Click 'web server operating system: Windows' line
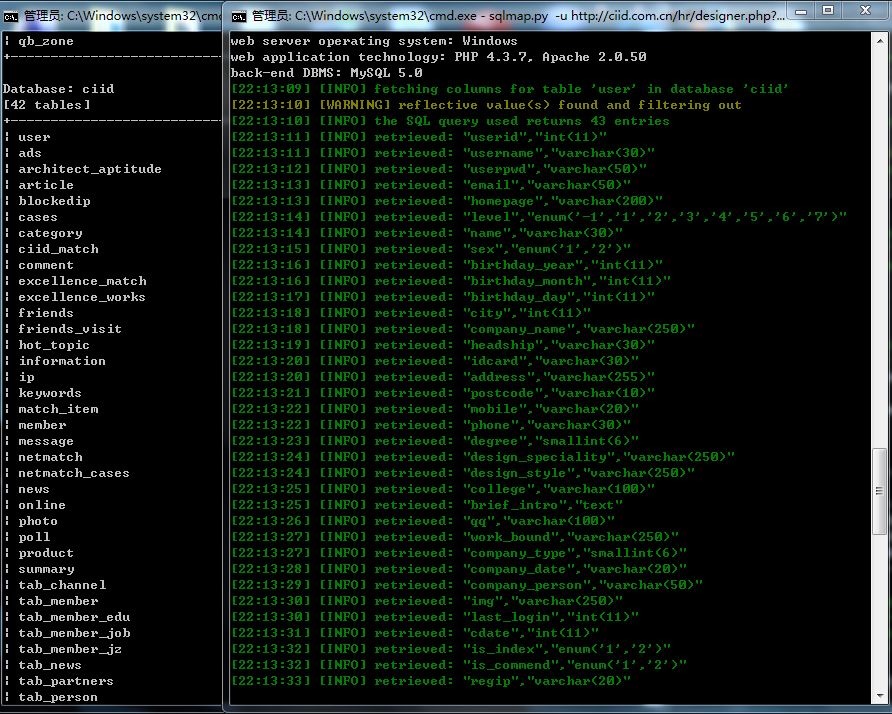Viewport: 892px width, 714px height. pyautogui.click(x=374, y=41)
